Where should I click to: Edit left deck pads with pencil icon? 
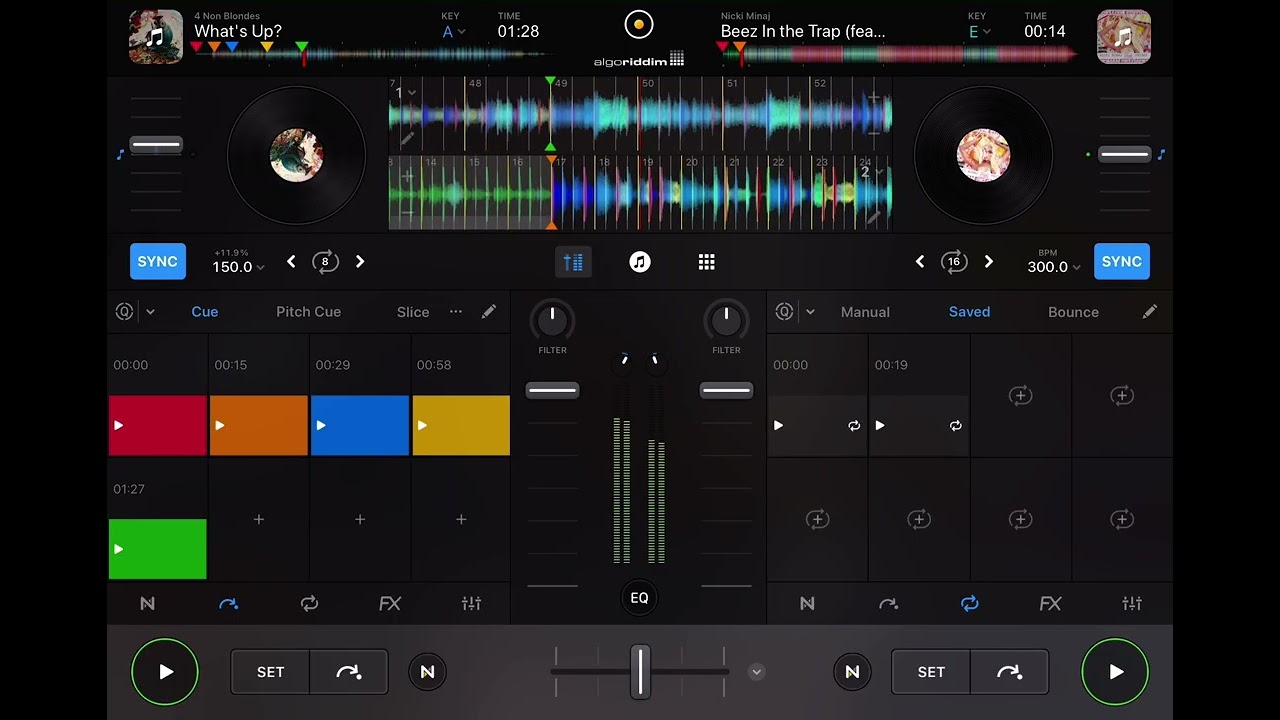coord(488,312)
